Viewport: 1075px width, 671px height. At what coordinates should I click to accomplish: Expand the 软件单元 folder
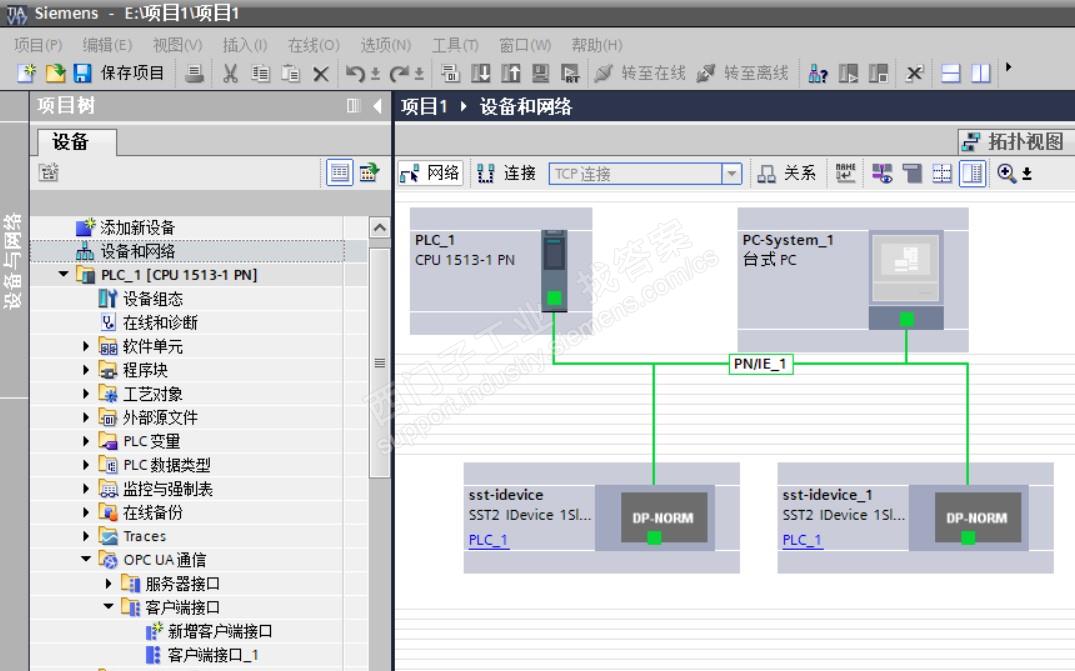tap(86, 346)
